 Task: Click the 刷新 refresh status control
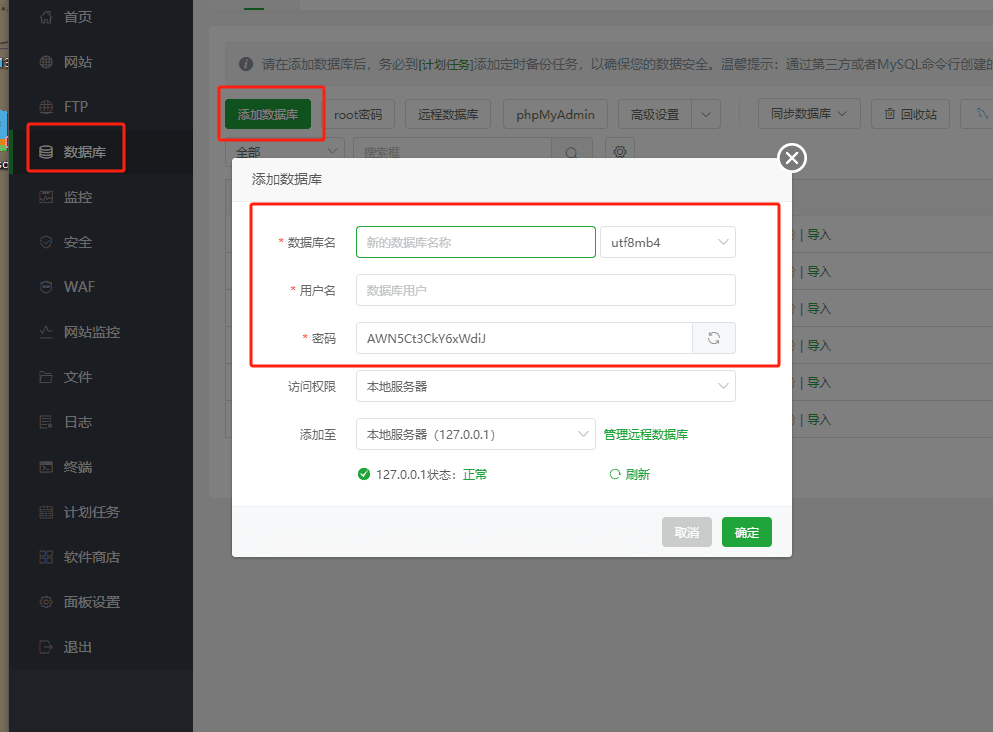click(x=631, y=474)
